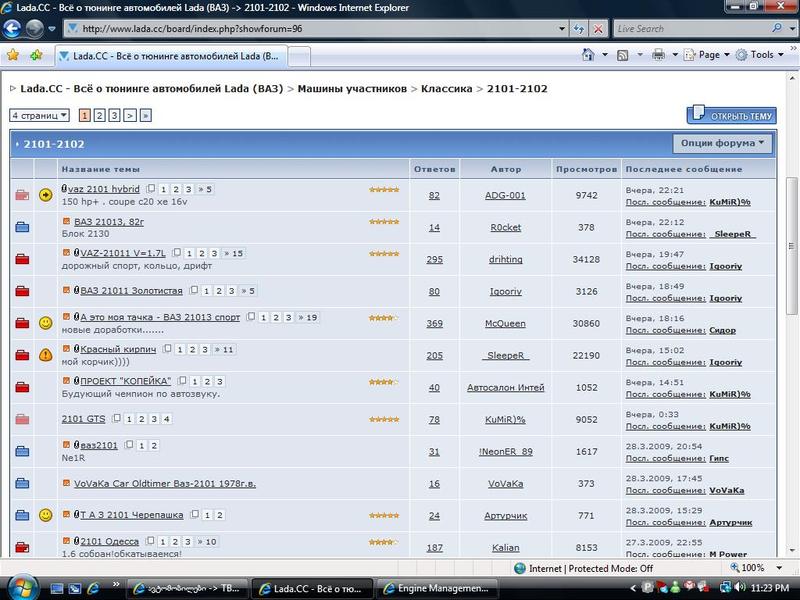This screenshot has height=600, width=800.
Task: Click the red folder icon for VAZ-21011 V=1.7L
Action: [x=22, y=259]
